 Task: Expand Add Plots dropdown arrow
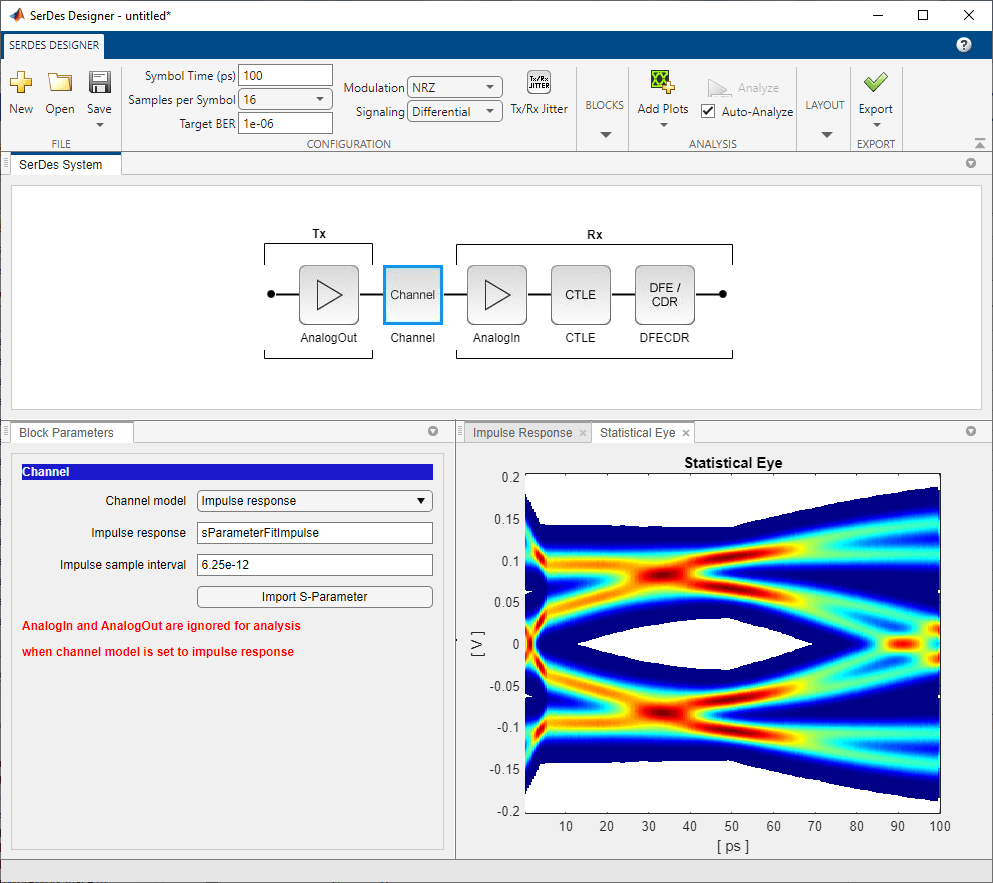(663, 125)
